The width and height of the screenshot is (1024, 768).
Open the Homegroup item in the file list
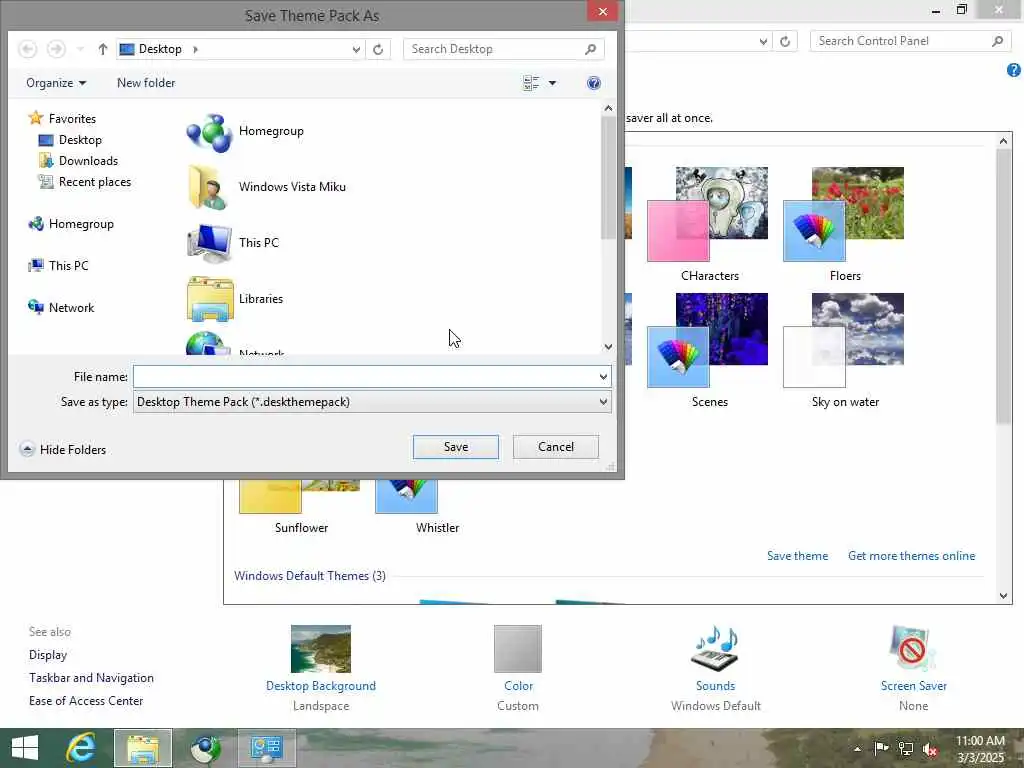(x=246, y=132)
